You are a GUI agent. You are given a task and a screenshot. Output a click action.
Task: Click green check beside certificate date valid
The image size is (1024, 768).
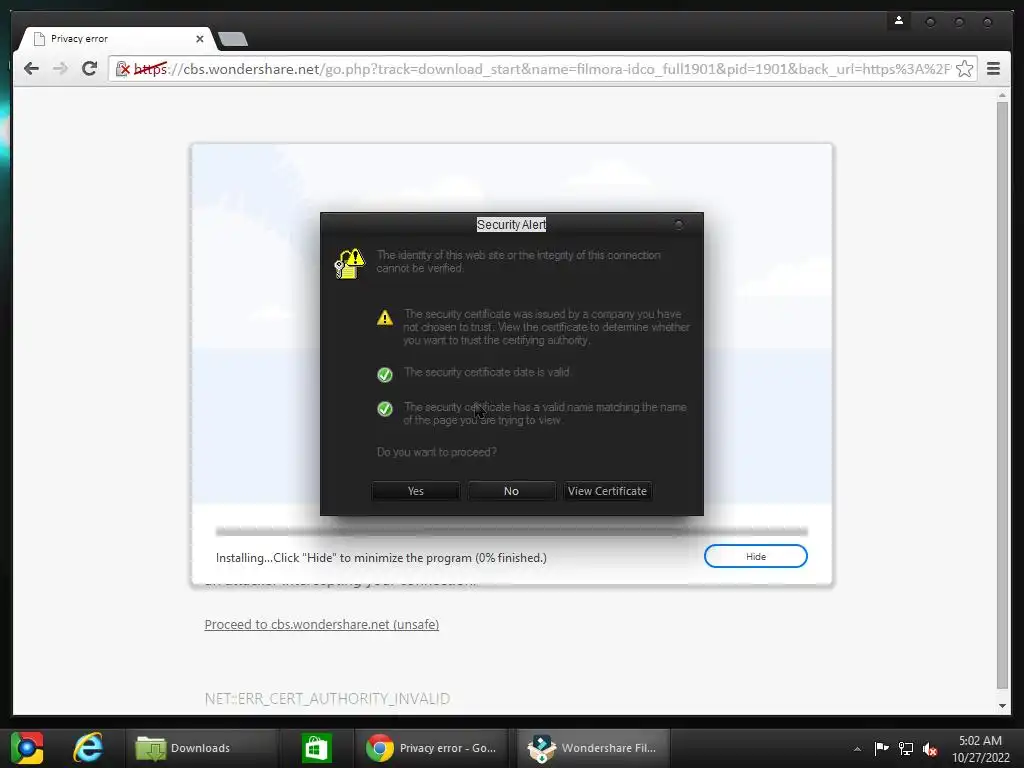pos(385,374)
